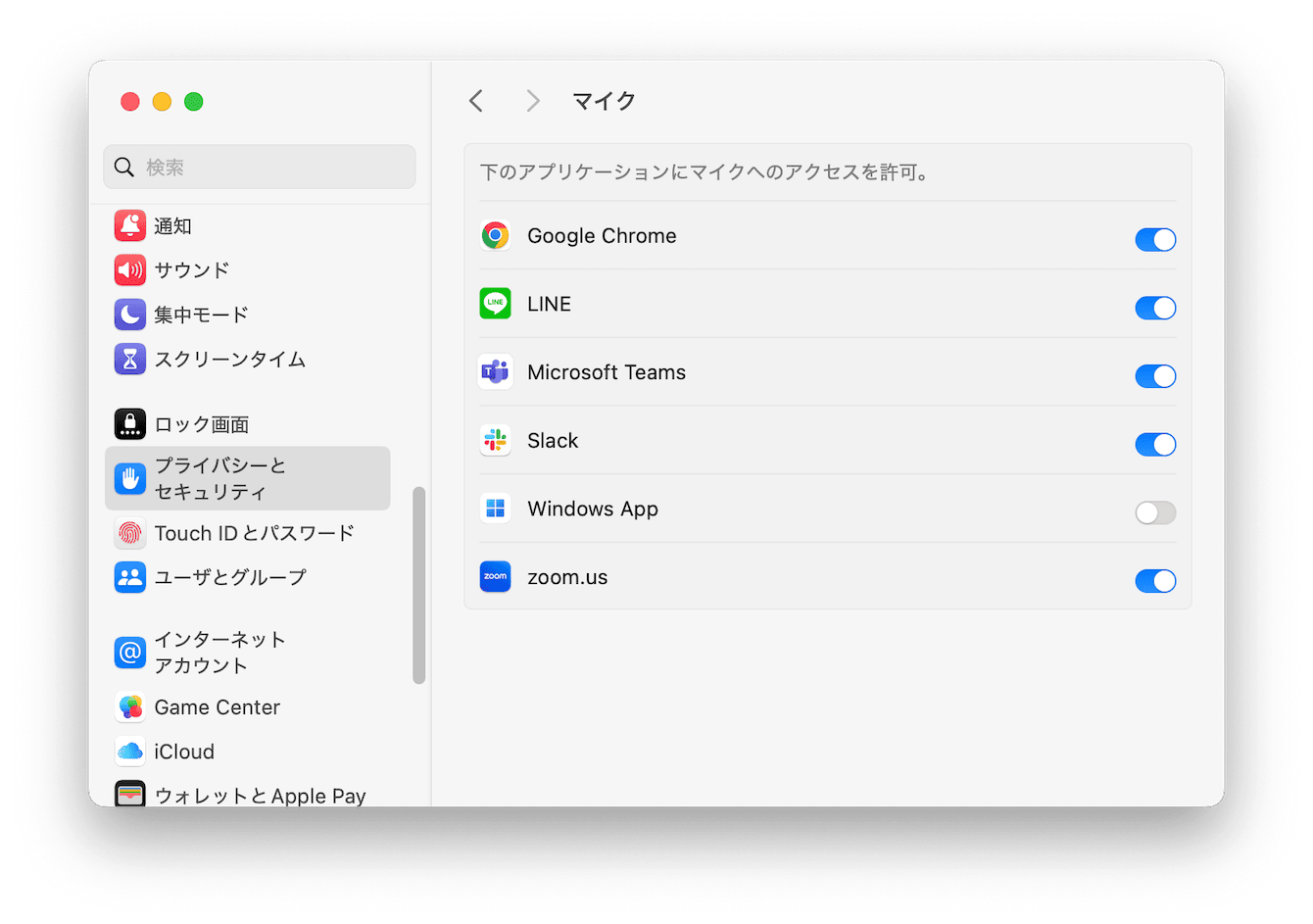The image size is (1313, 924).
Task: Click the red close window button
Action: pyautogui.click(x=130, y=102)
